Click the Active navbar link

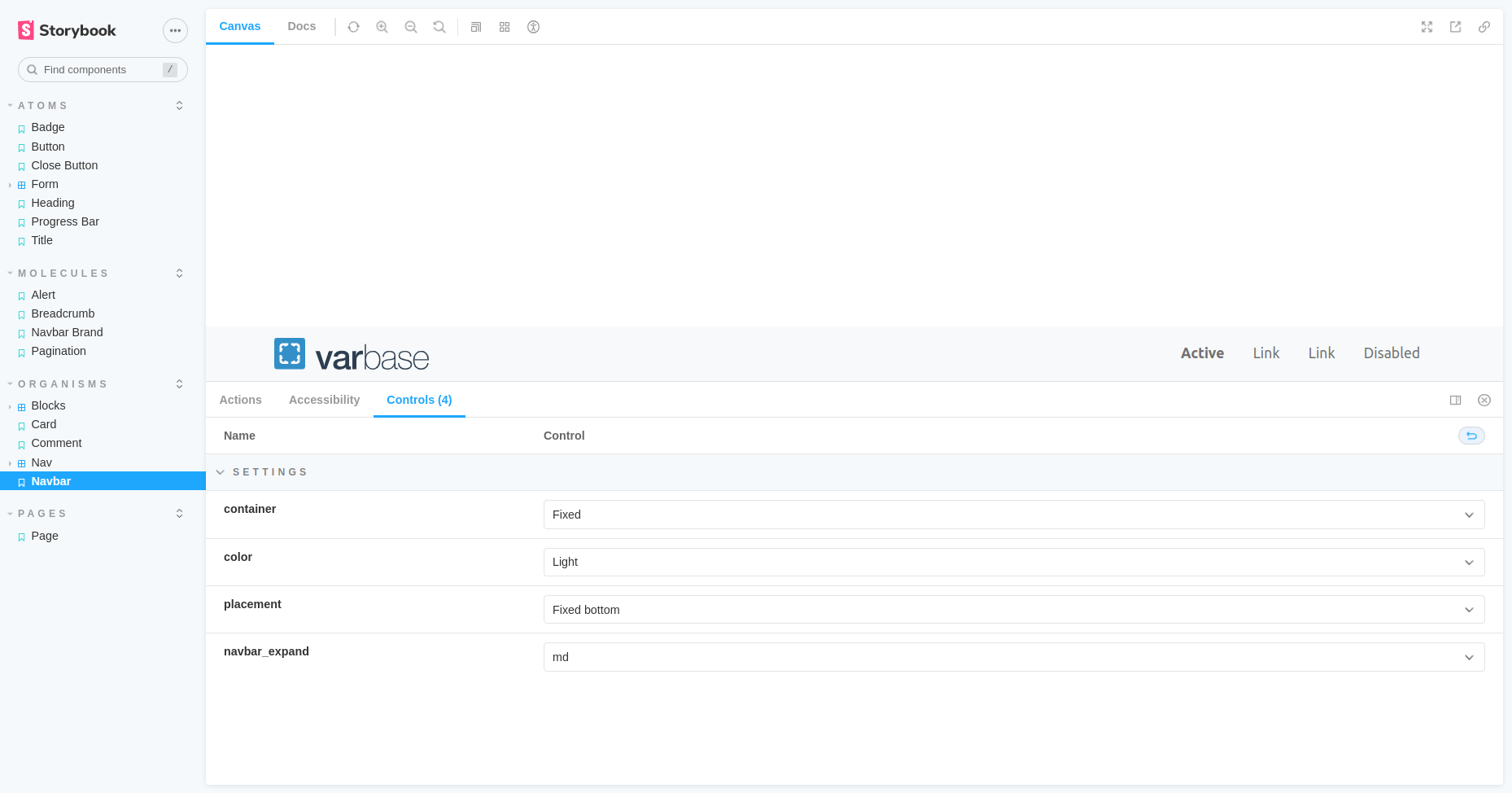click(1202, 353)
